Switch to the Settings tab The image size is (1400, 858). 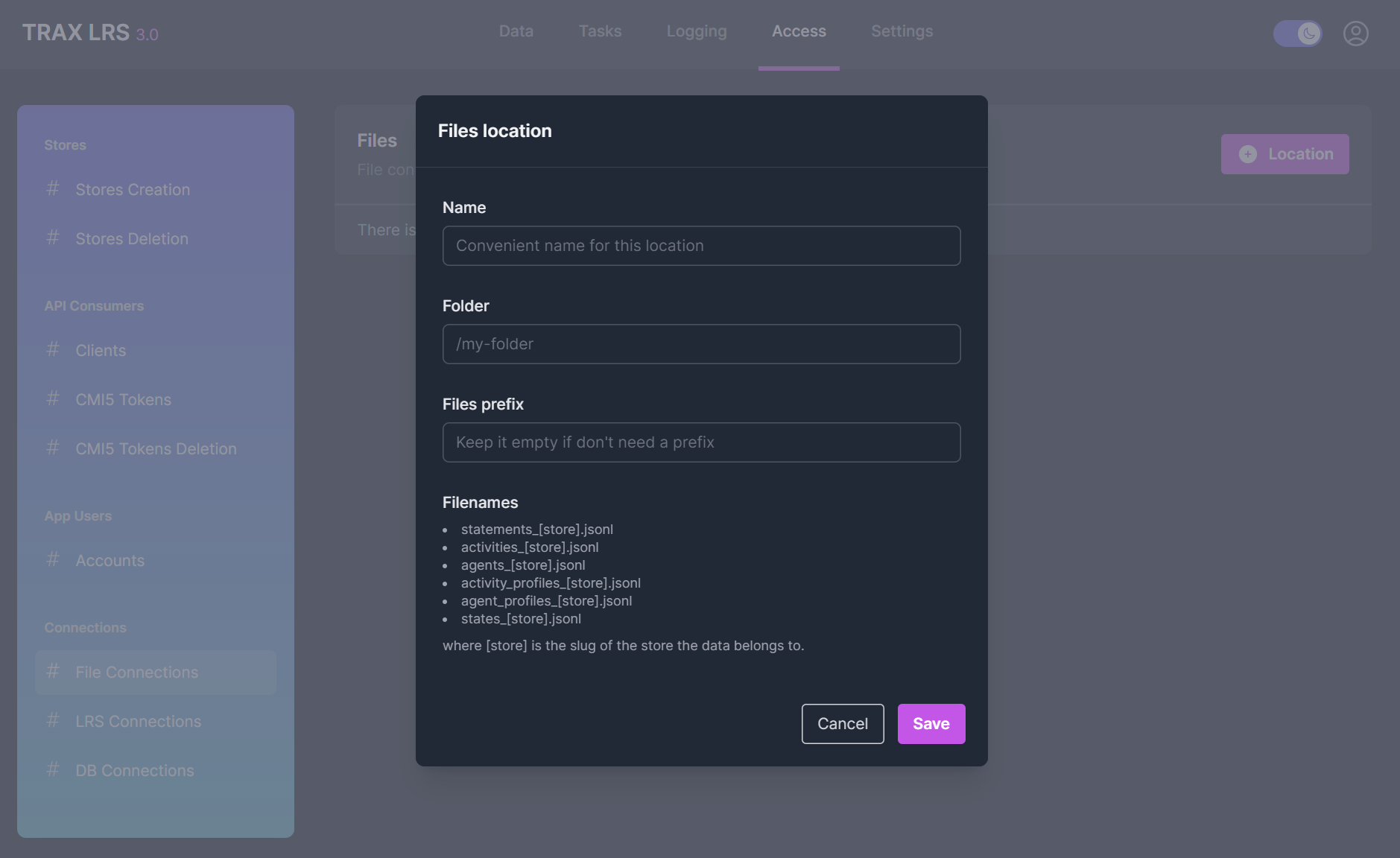click(902, 31)
